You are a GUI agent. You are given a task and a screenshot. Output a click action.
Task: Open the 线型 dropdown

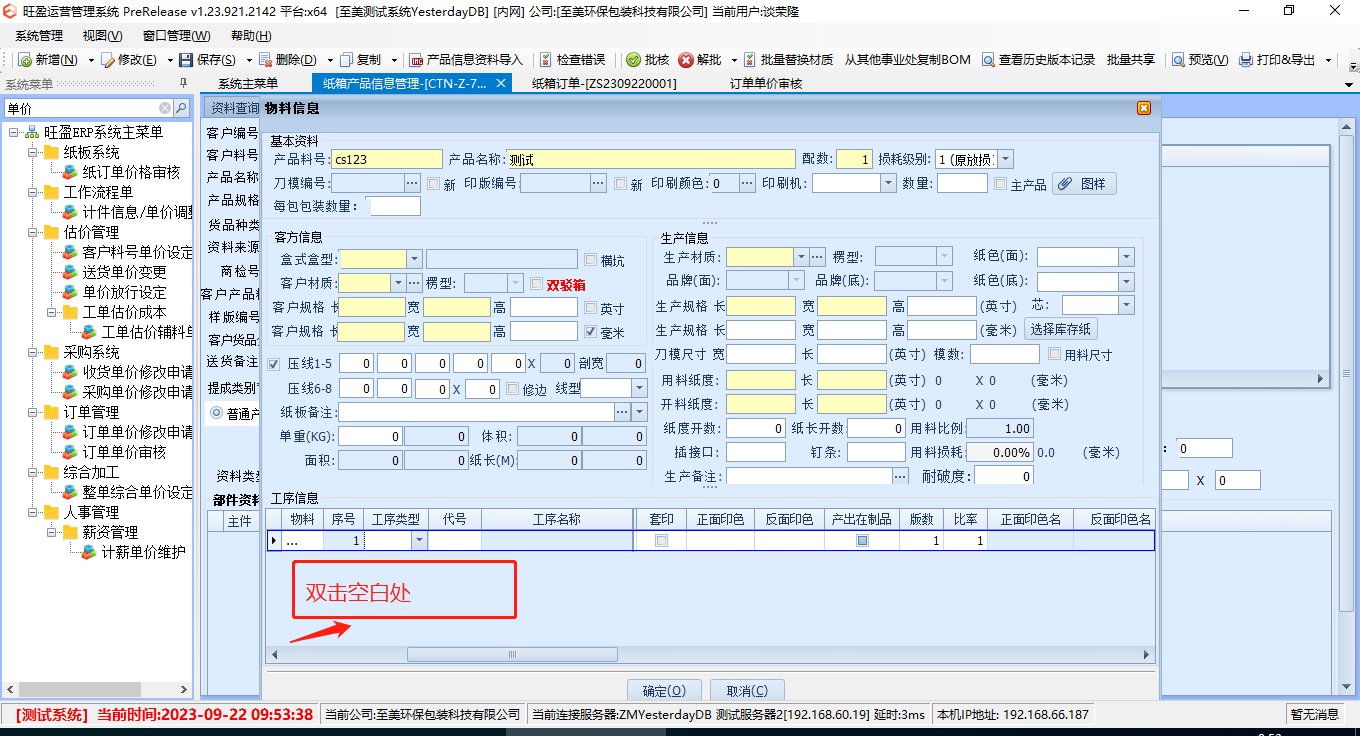click(639, 388)
